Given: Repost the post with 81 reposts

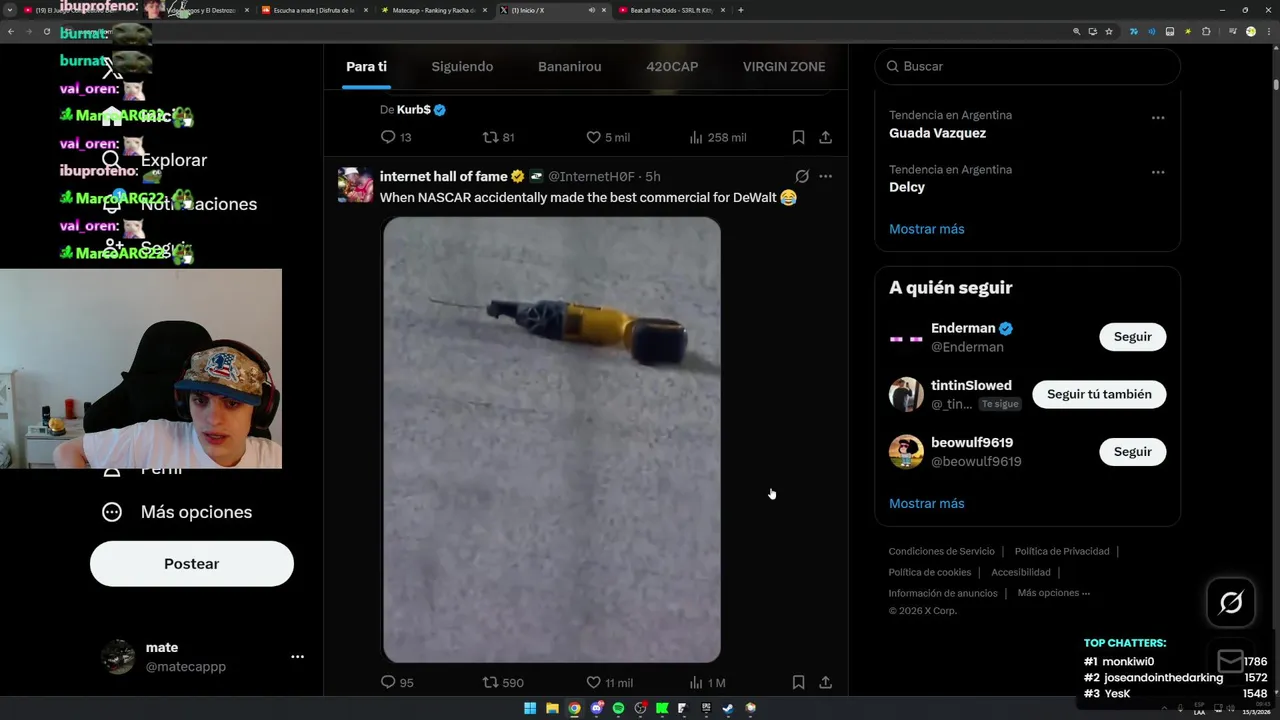Looking at the screenshot, I should [x=498, y=137].
